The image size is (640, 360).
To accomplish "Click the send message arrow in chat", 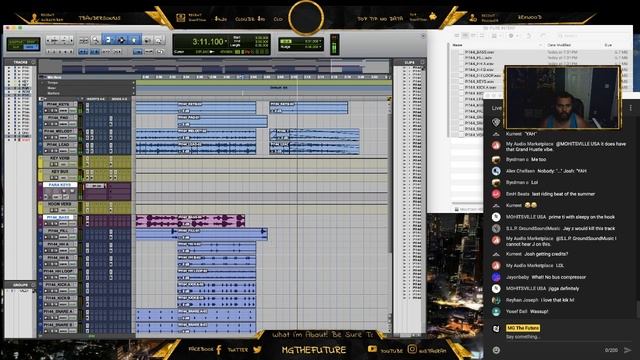I will point(627,350).
